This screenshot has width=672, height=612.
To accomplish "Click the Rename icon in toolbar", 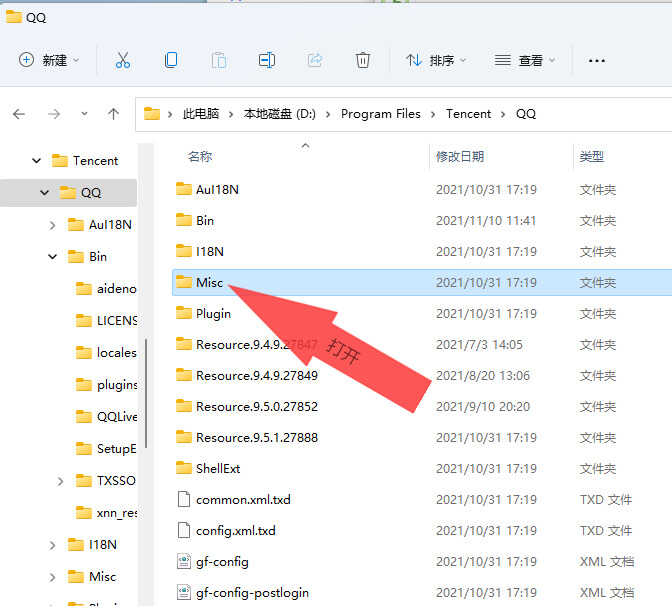I will (x=267, y=60).
